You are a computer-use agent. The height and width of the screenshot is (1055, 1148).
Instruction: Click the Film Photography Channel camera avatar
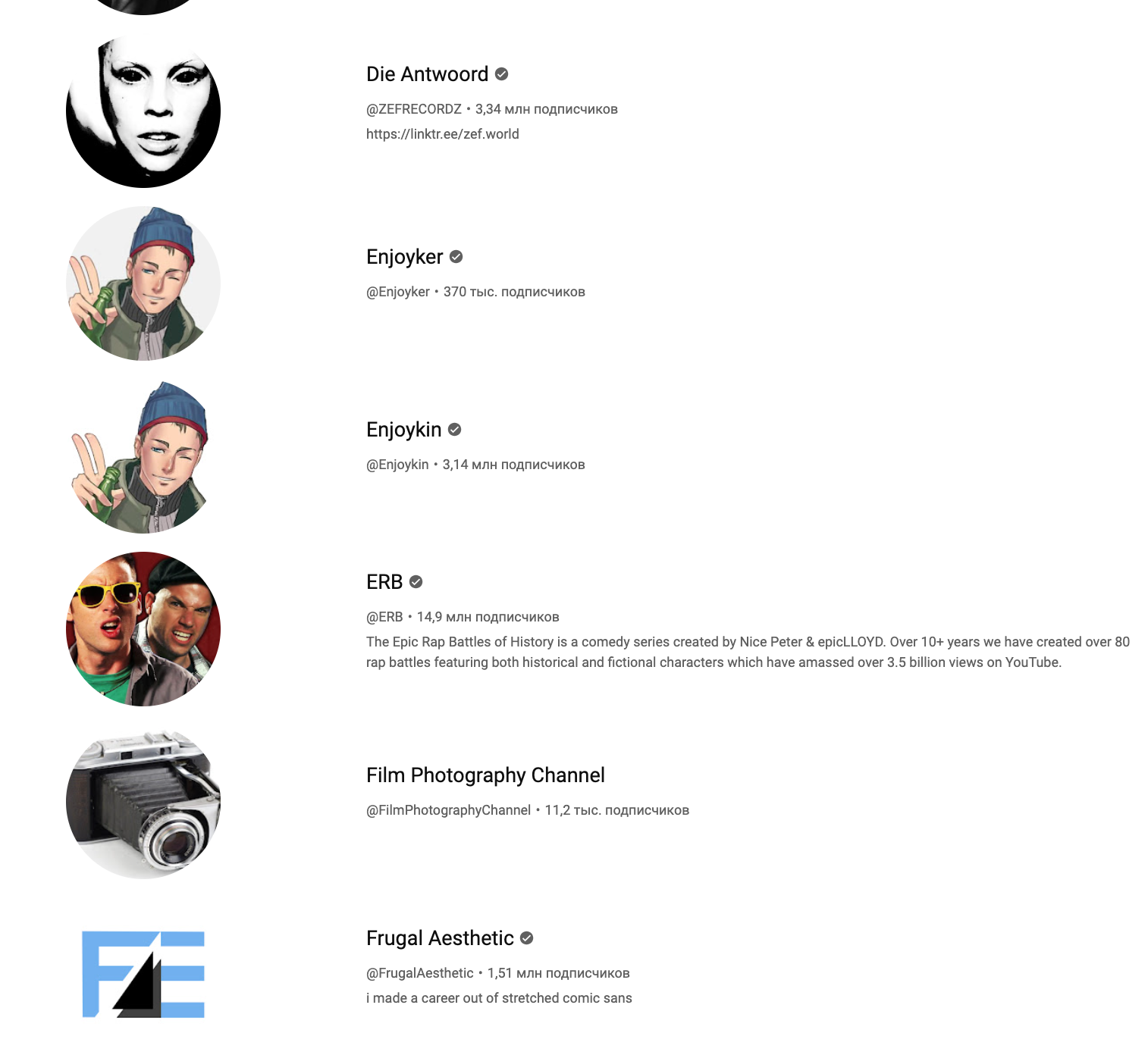pyautogui.click(x=143, y=802)
